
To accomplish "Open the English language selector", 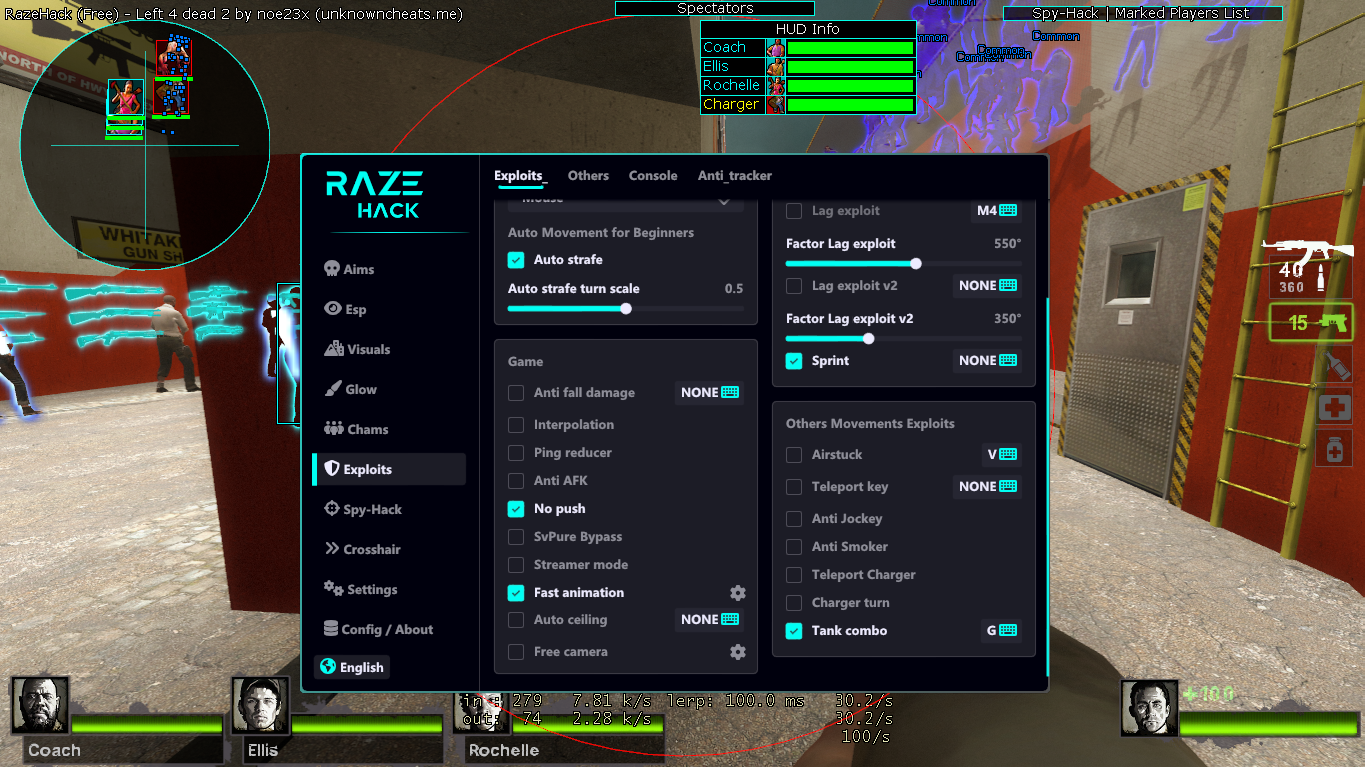I will tap(351, 667).
